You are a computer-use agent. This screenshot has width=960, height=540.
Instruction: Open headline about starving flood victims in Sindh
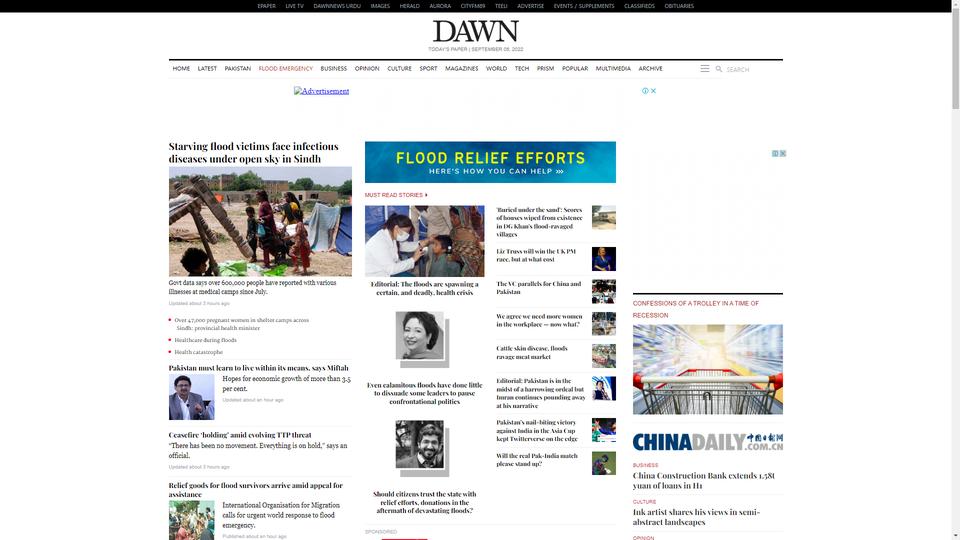(253, 152)
